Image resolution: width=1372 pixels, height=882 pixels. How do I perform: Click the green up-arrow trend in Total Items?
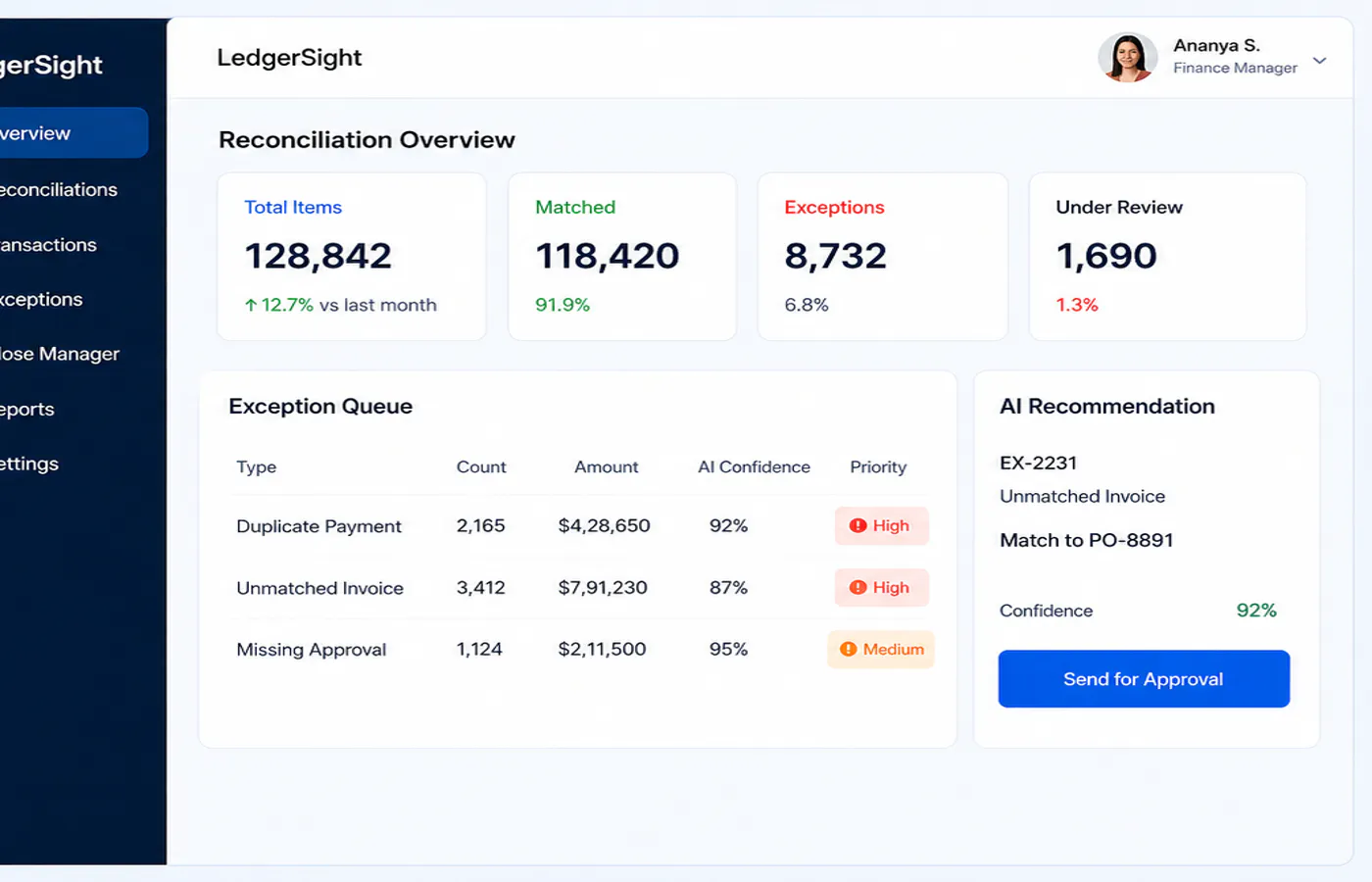pos(251,305)
